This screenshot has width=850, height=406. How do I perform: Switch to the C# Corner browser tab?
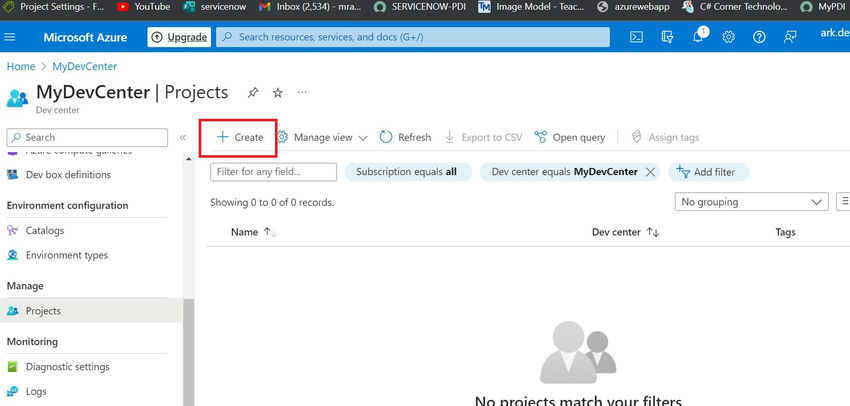click(735, 7)
